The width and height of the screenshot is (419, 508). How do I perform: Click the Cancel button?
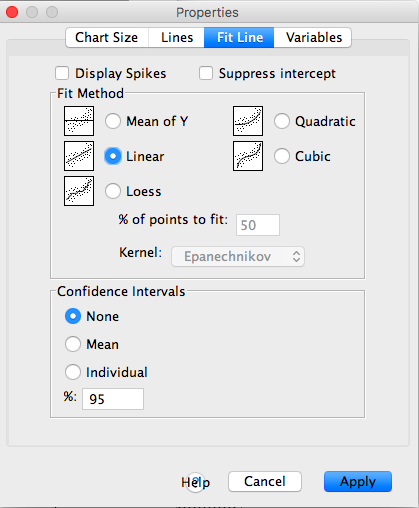[x=265, y=482]
